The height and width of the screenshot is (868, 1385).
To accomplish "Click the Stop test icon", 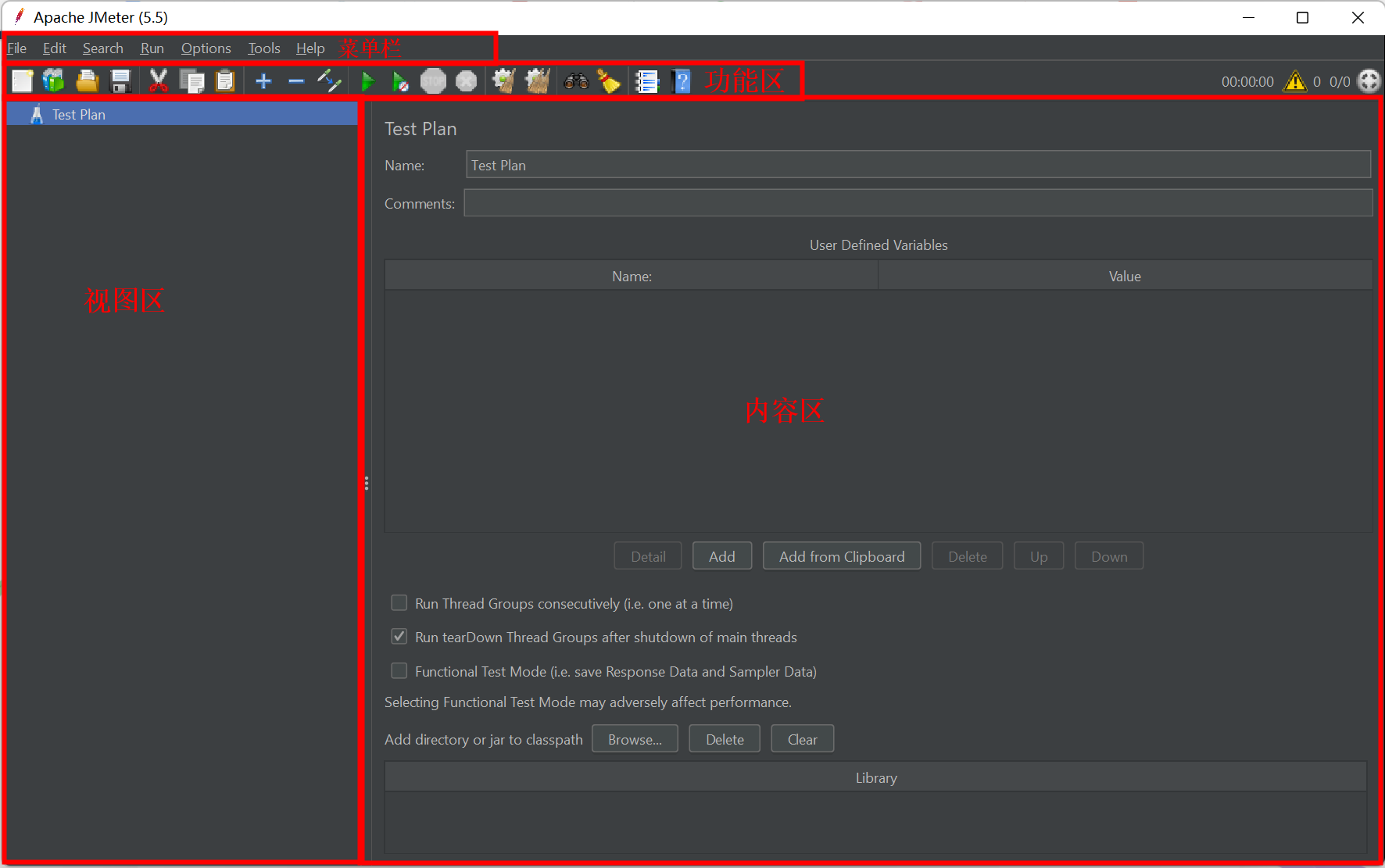I will [x=433, y=80].
